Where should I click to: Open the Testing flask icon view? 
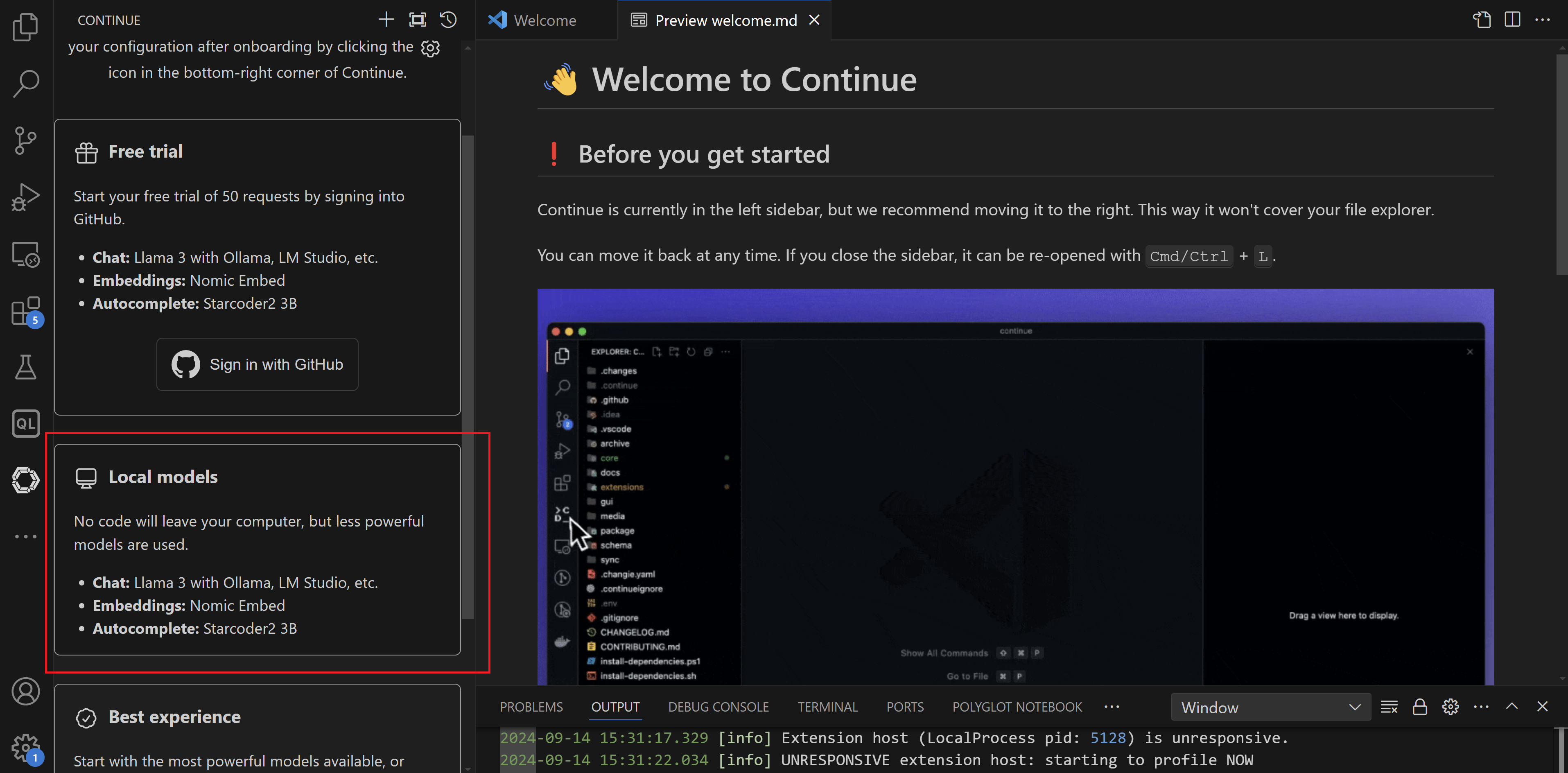[25, 367]
